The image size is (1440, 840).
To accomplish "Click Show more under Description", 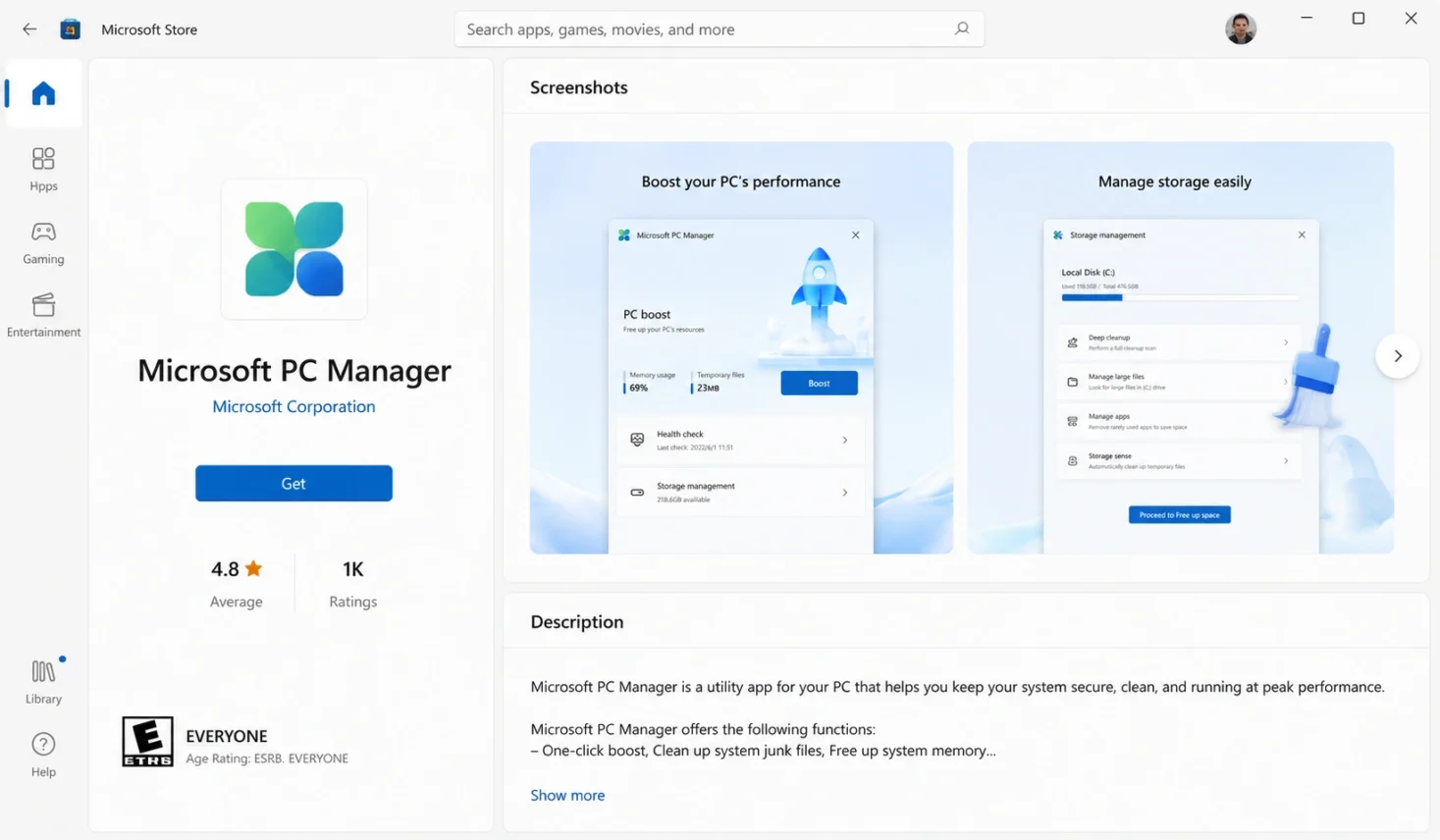I will (567, 795).
